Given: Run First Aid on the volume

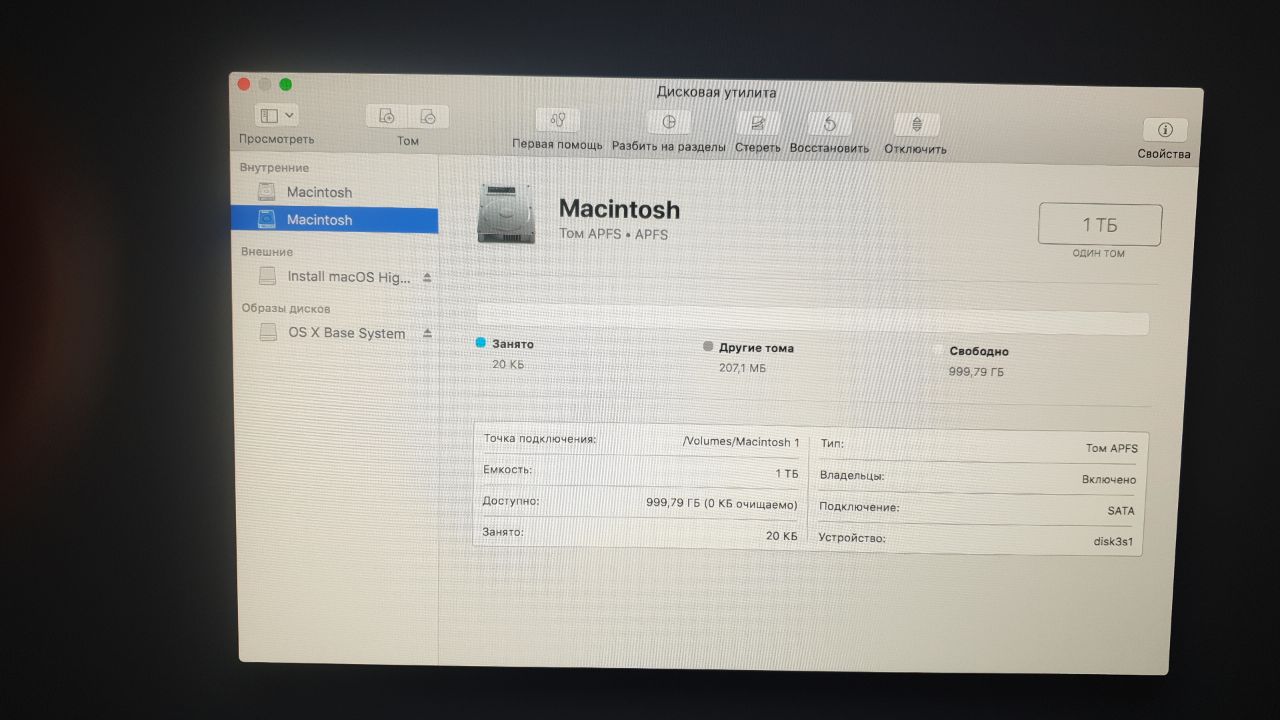Looking at the screenshot, I should coord(558,121).
